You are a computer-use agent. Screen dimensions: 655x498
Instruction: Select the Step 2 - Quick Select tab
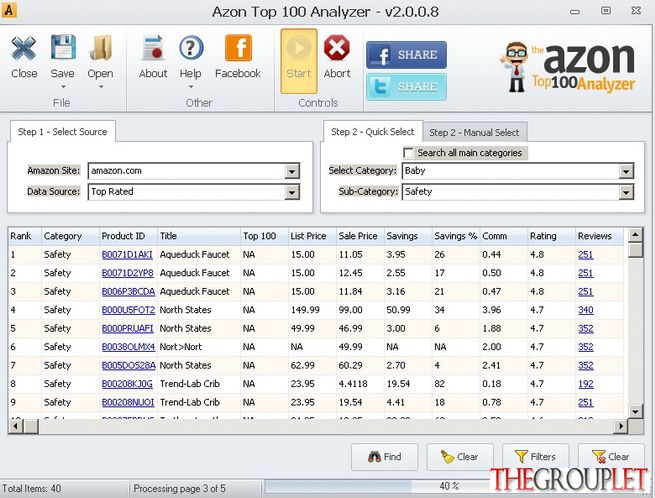[x=372, y=132]
